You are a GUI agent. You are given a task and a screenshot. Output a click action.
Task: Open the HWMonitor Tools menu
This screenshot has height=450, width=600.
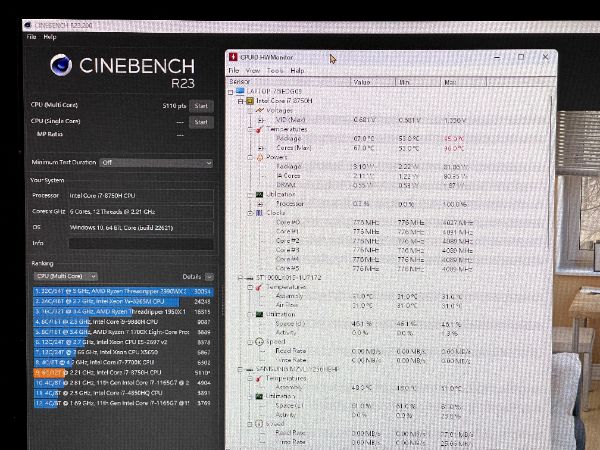pyautogui.click(x=275, y=70)
